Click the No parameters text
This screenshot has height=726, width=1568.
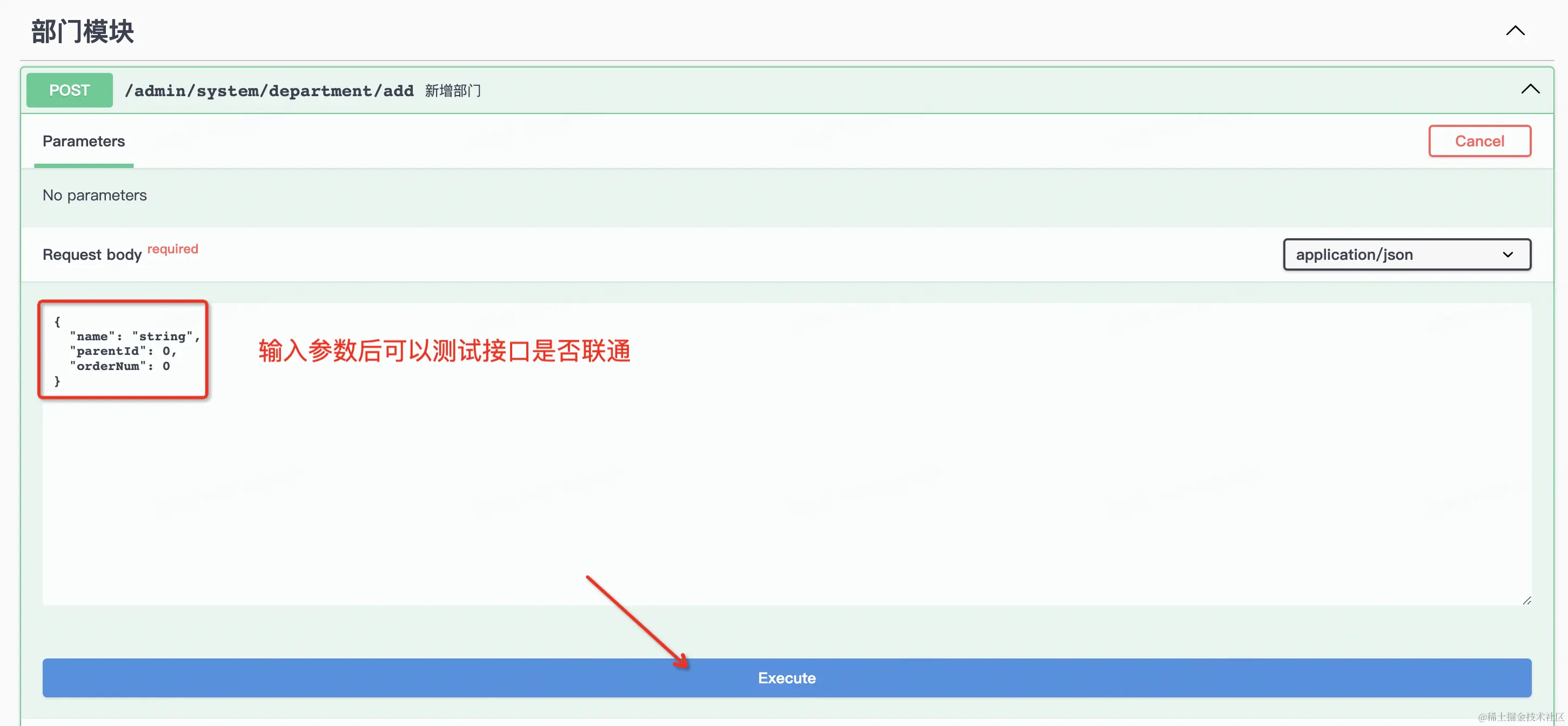point(95,196)
